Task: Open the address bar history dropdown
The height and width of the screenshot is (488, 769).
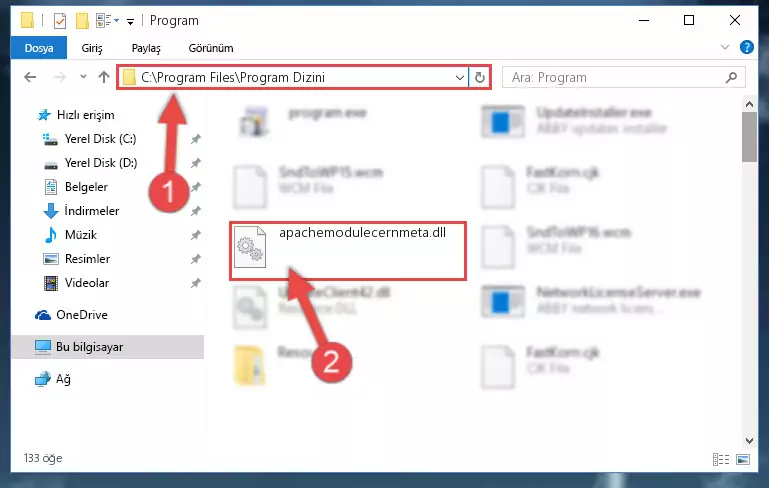Action: (x=460, y=77)
